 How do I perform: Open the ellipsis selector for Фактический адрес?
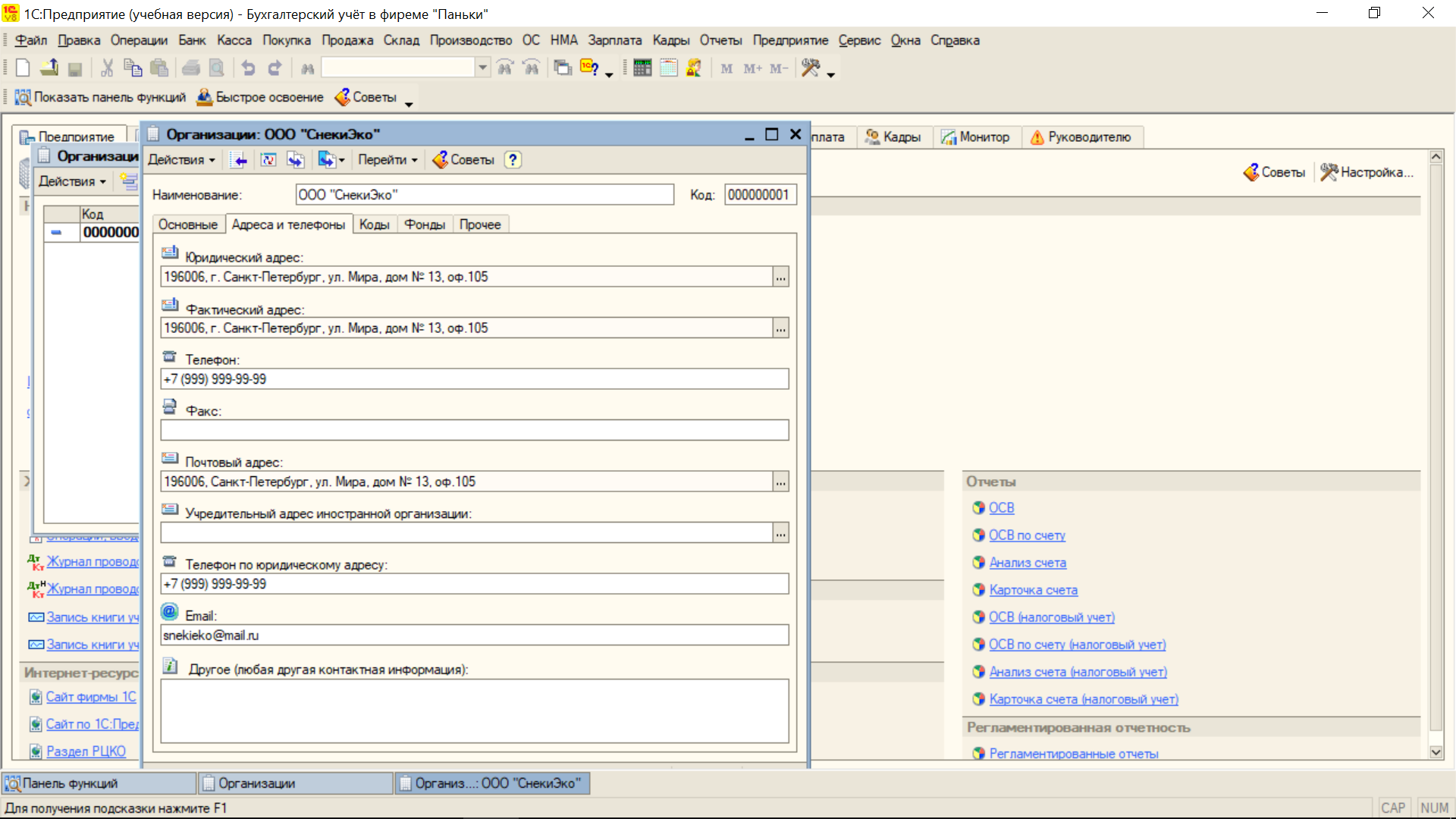pyautogui.click(x=780, y=328)
